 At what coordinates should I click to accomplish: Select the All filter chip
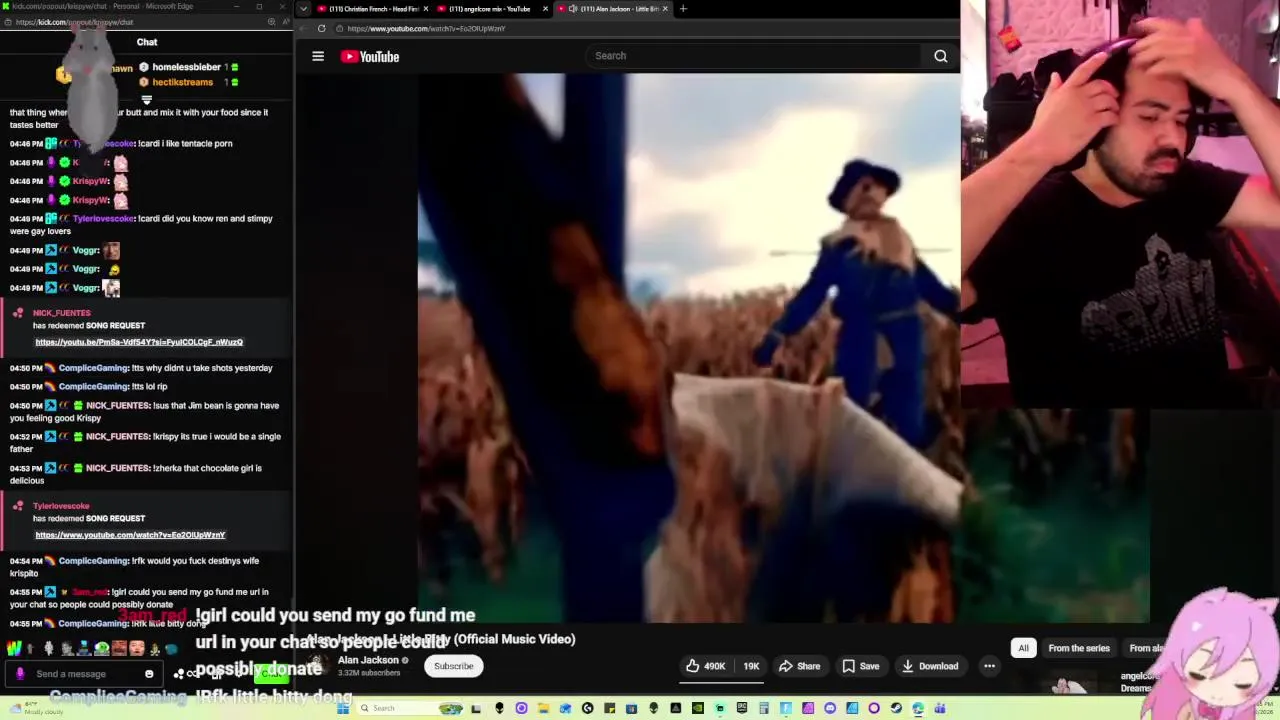click(1023, 648)
